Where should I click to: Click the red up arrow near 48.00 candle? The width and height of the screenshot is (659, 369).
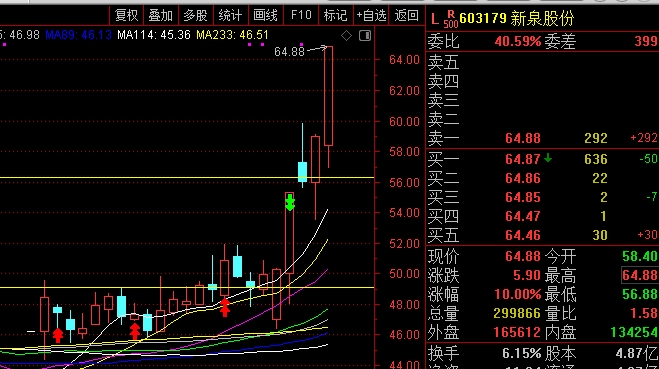tap(225, 307)
